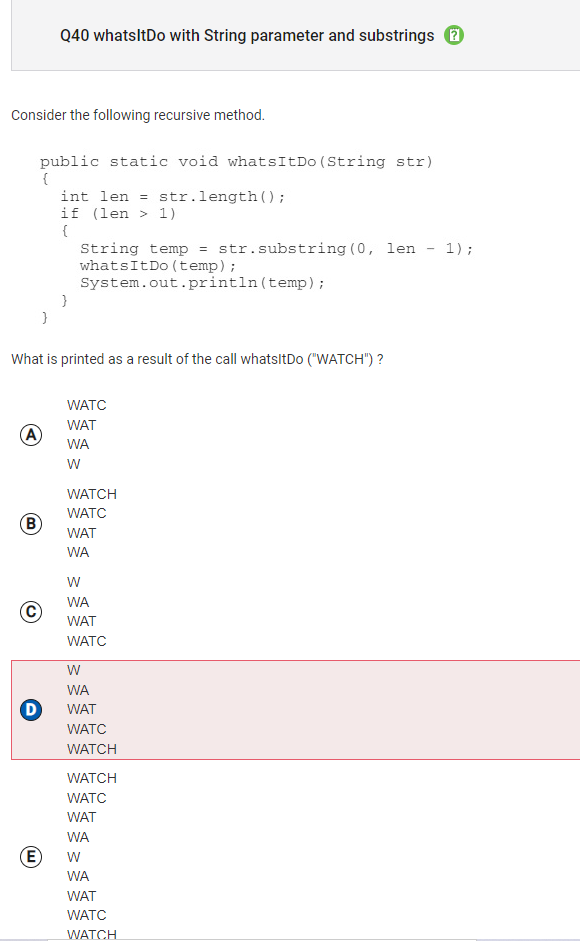Click the Q40 whatsItDo question title
This screenshot has height=941, width=580.
tap(247, 35)
